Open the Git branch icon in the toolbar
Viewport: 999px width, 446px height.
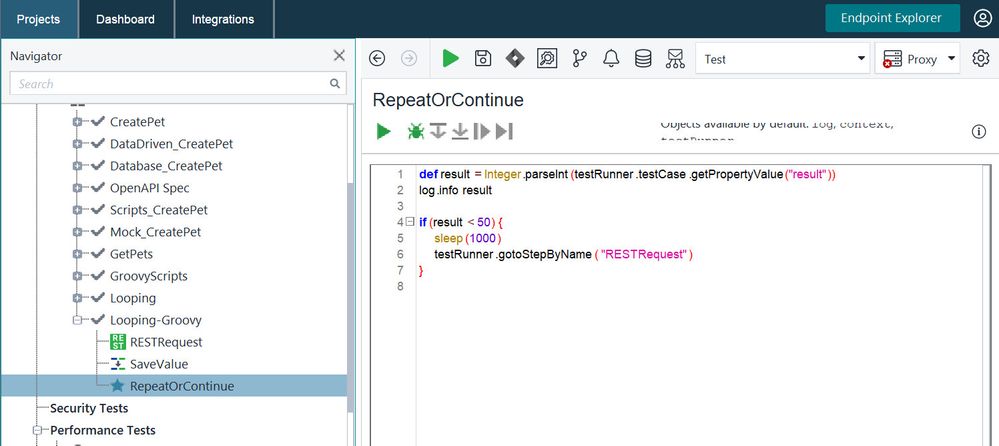point(579,59)
